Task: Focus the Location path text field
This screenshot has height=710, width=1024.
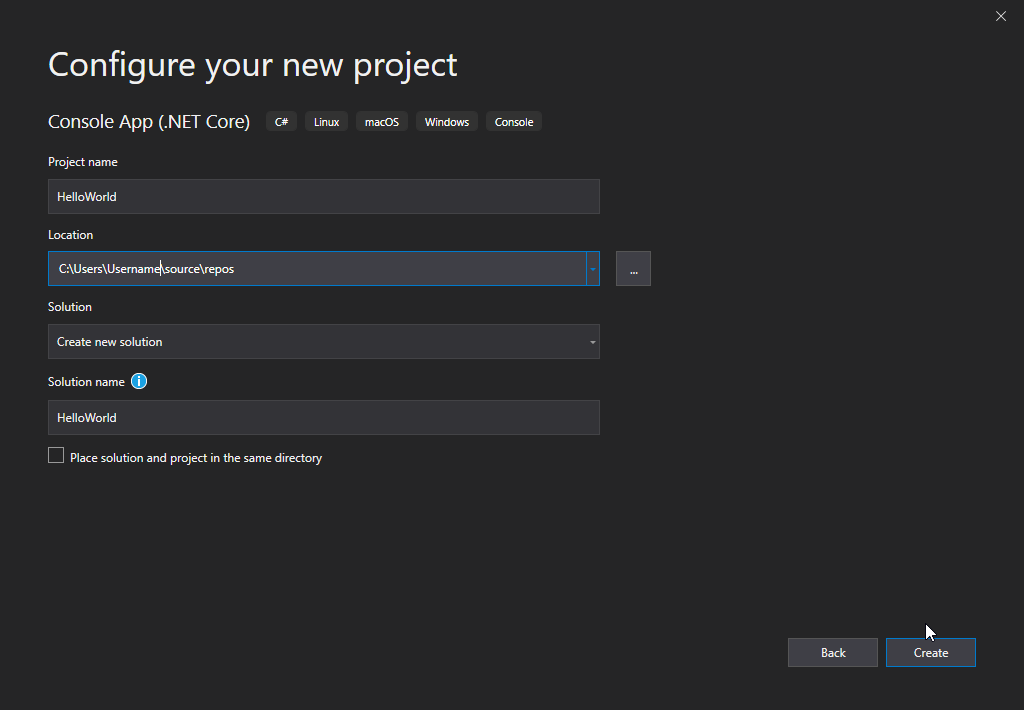Action: click(x=316, y=269)
